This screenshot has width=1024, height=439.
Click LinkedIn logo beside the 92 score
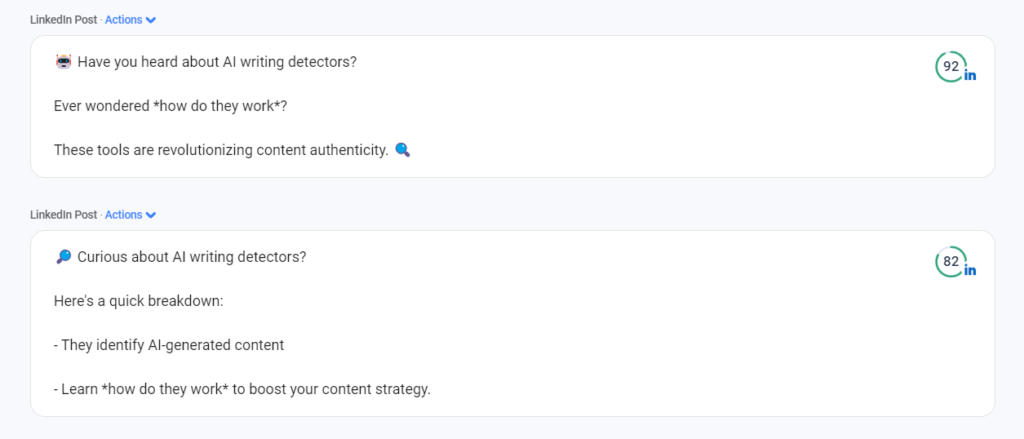pos(970,76)
